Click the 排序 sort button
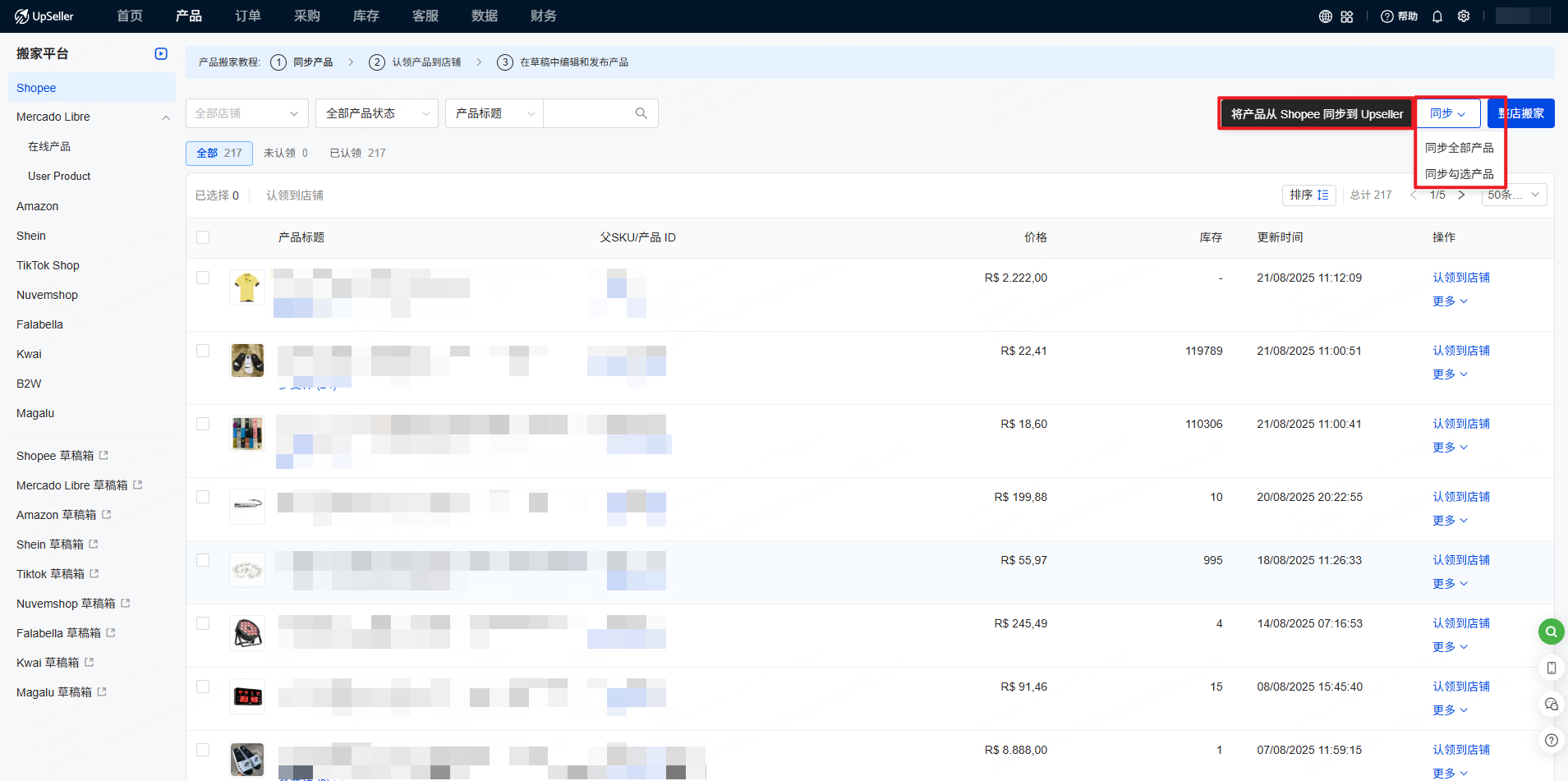1568x781 pixels. pyautogui.click(x=1309, y=195)
